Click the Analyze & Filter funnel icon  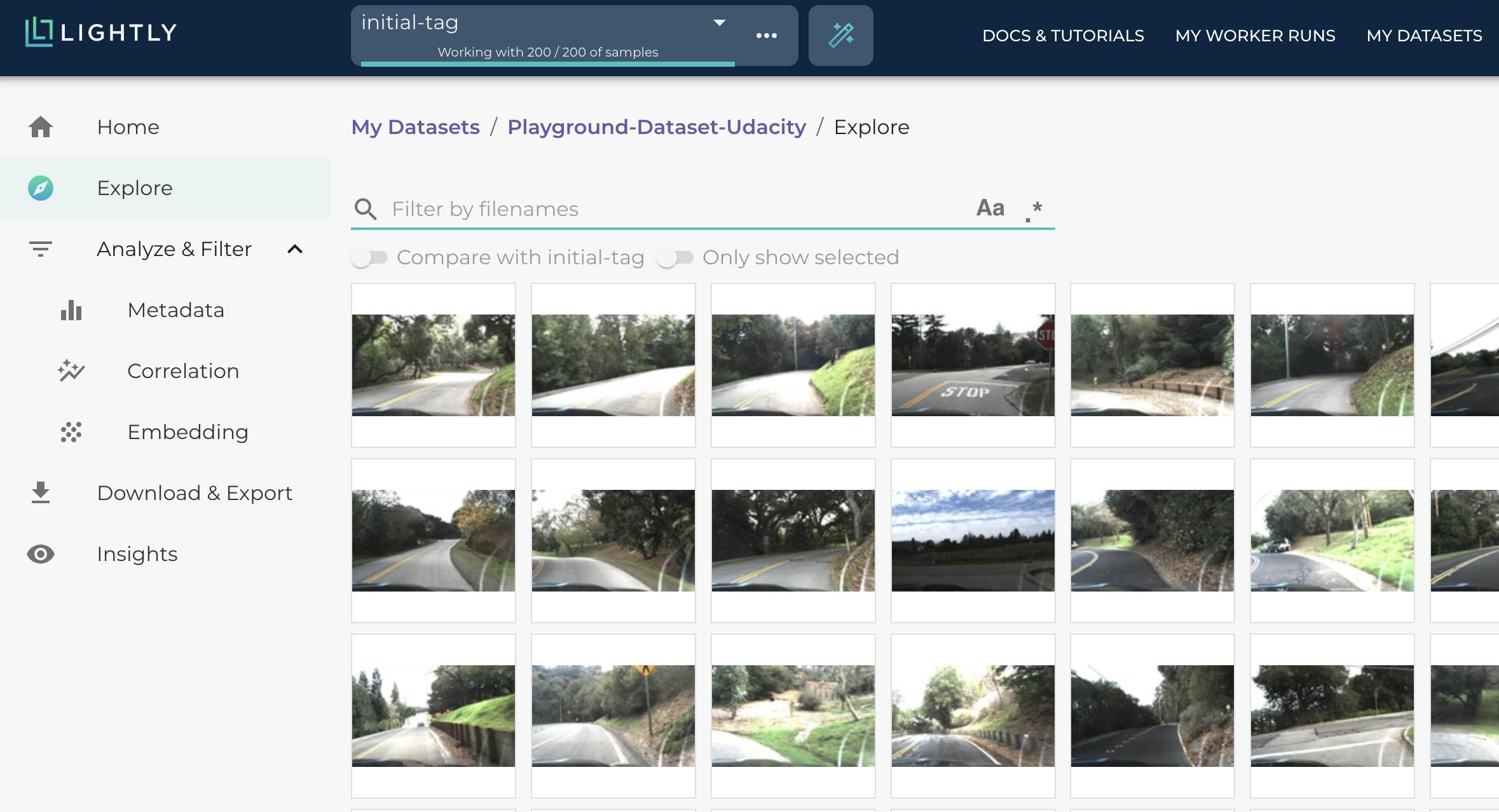41,249
